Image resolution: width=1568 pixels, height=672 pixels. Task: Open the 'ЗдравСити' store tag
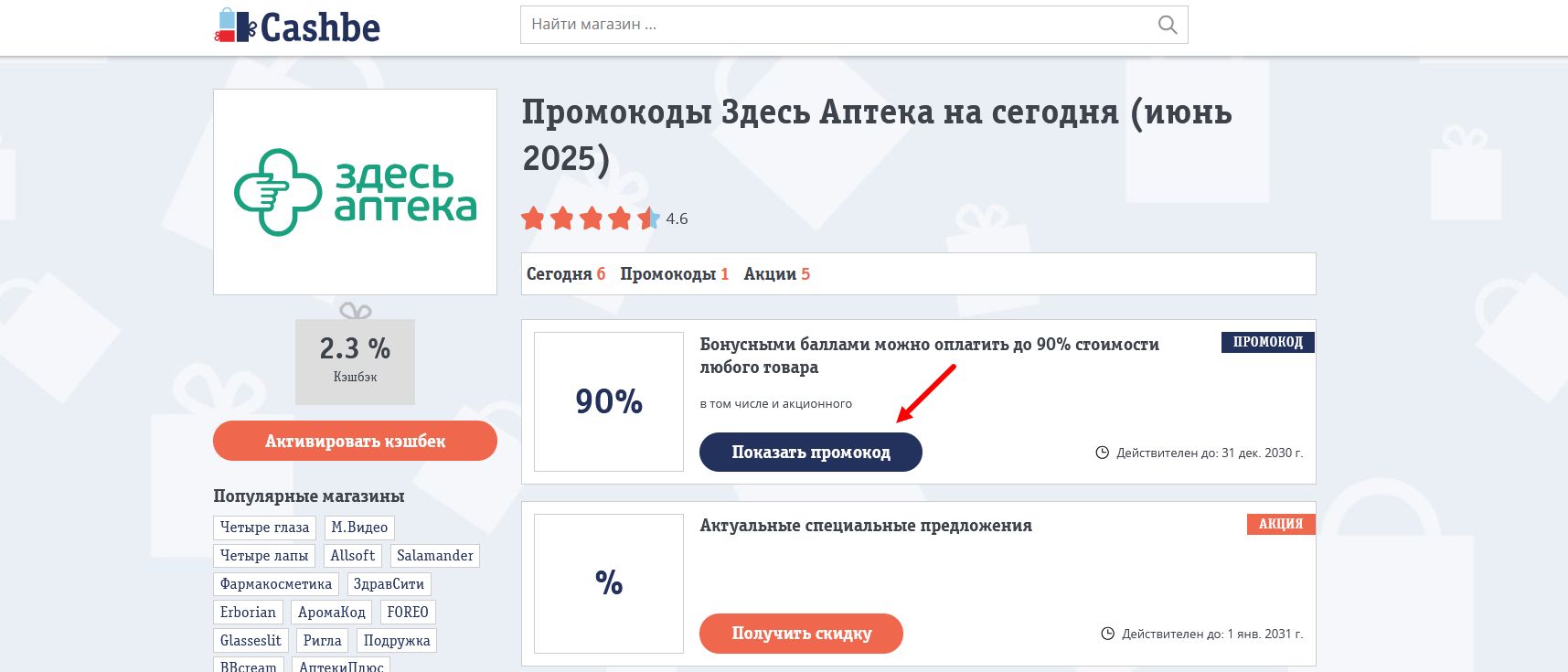[389, 584]
